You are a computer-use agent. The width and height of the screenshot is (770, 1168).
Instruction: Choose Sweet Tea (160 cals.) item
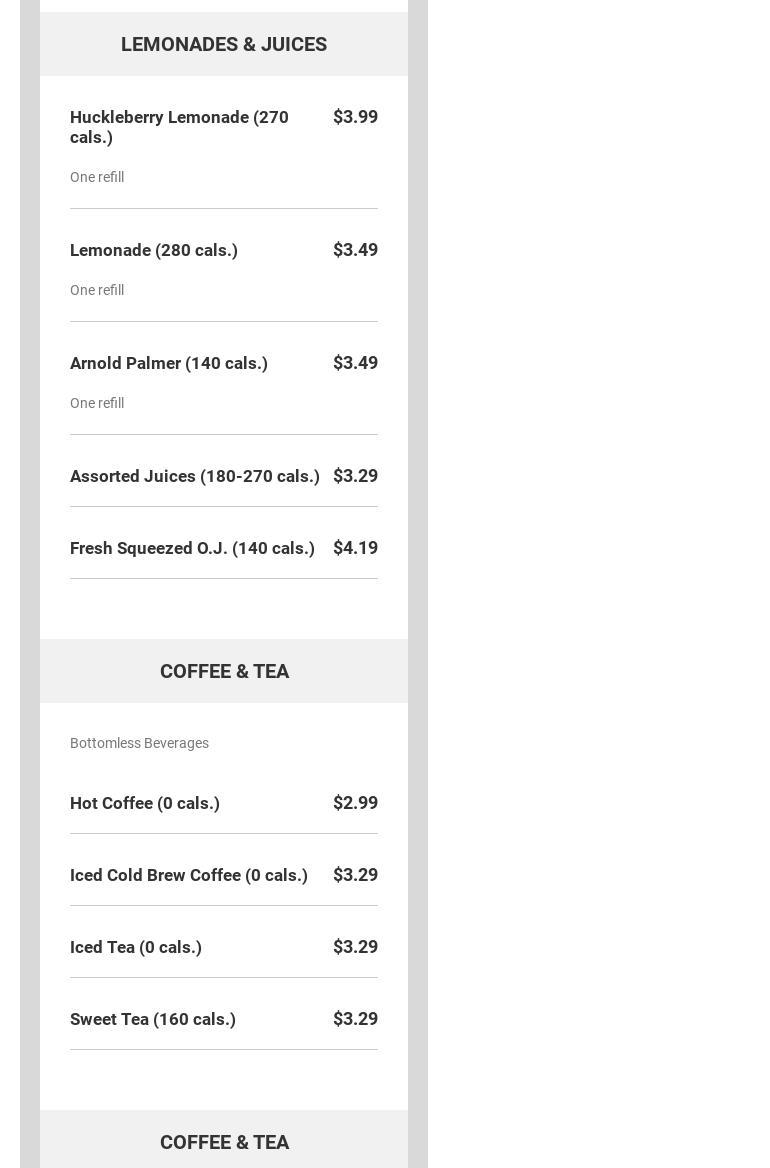[153, 1019]
